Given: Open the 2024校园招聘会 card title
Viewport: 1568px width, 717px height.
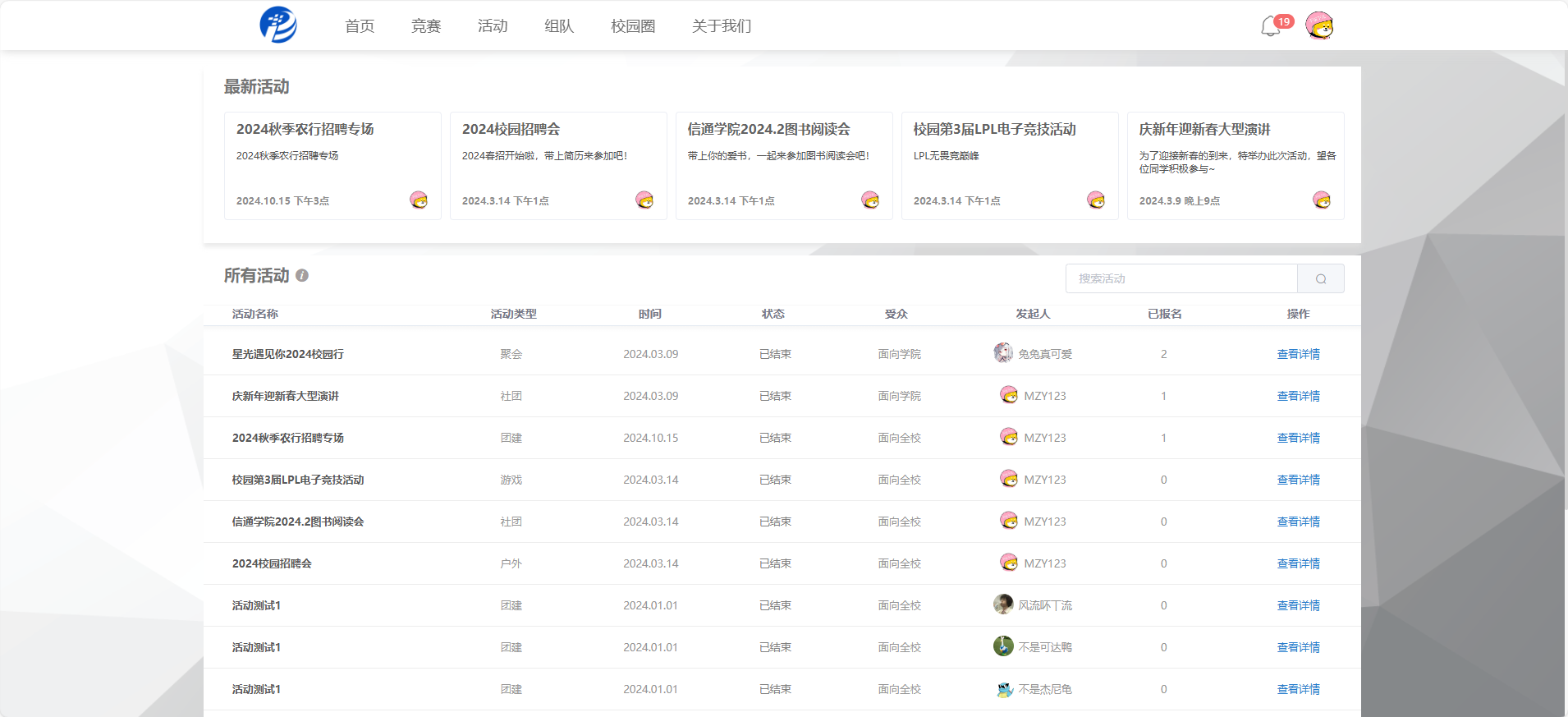Looking at the screenshot, I should [x=511, y=129].
